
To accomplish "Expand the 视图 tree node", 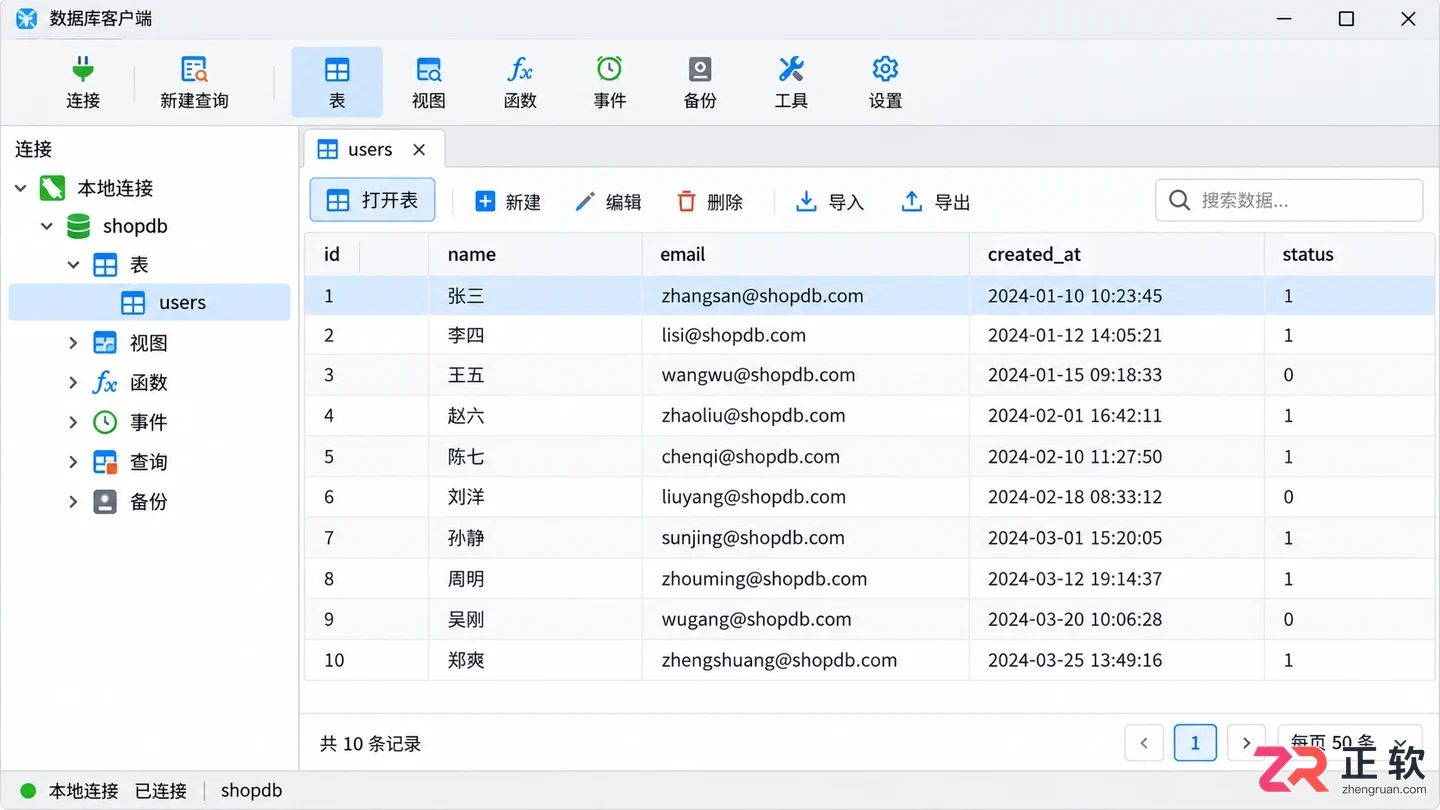I will (x=73, y=343).
